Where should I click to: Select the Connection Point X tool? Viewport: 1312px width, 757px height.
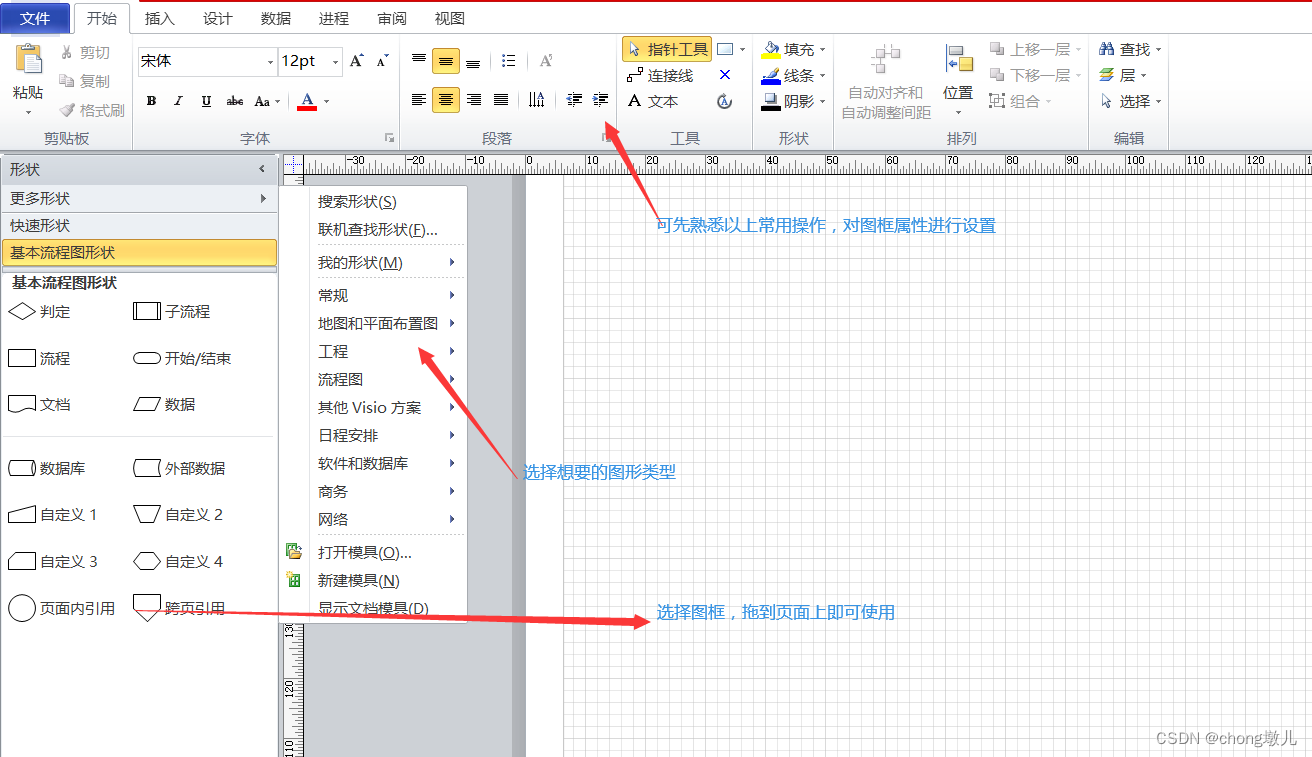725,75
